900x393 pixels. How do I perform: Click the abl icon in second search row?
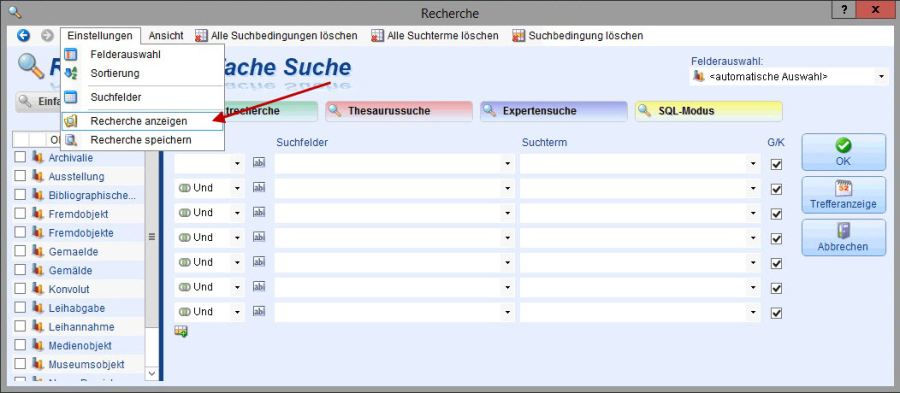click(x=259, y=188)
